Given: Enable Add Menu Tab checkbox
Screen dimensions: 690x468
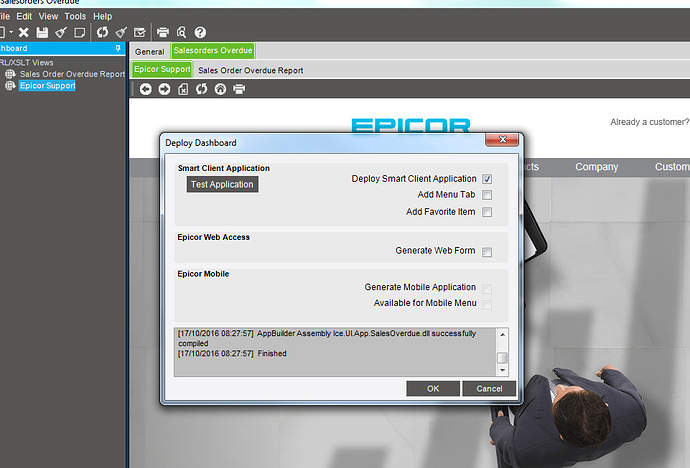Looking at the screenshot, I should pos(487,195).
